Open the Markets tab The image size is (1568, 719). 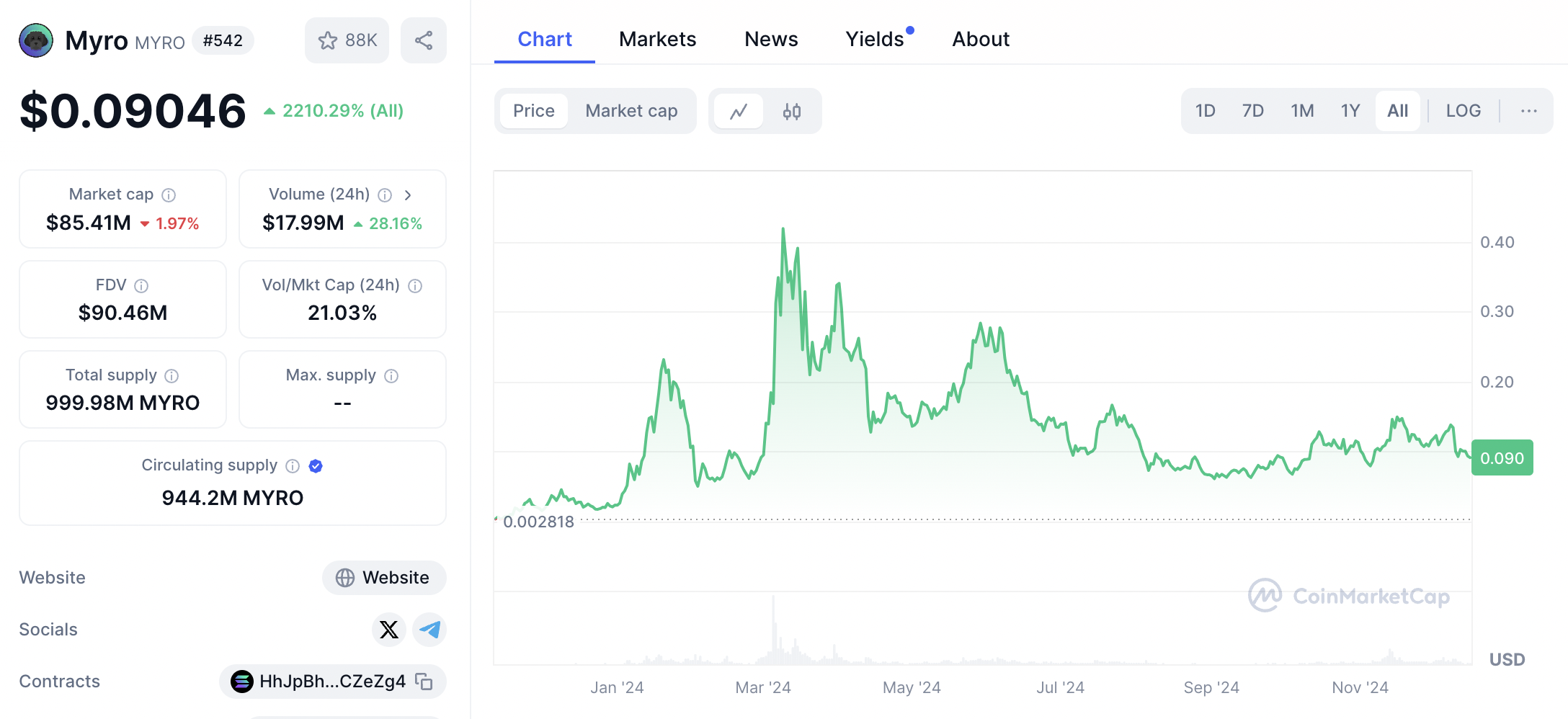[x=658, y=39]
